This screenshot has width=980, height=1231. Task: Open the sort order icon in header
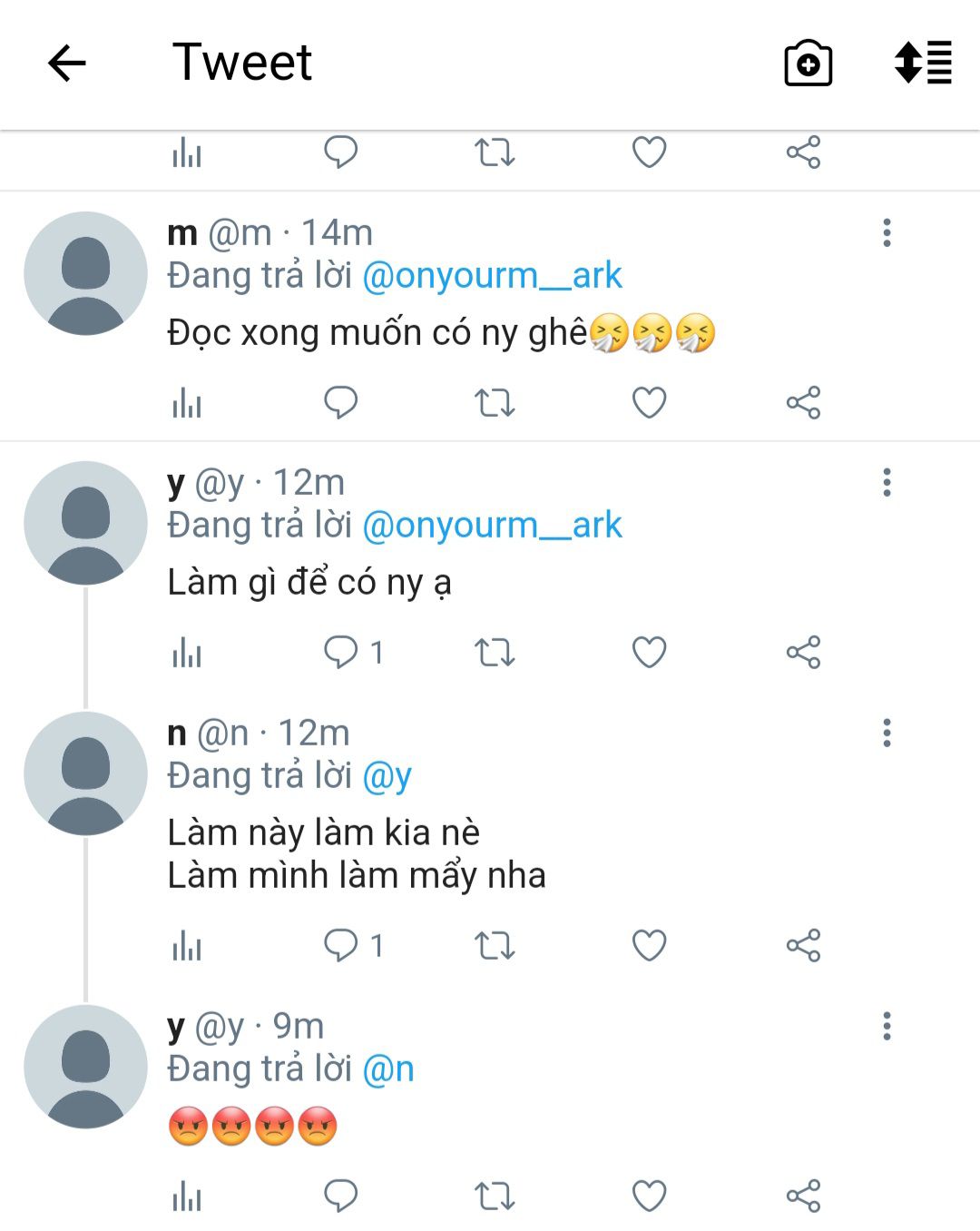923,64
